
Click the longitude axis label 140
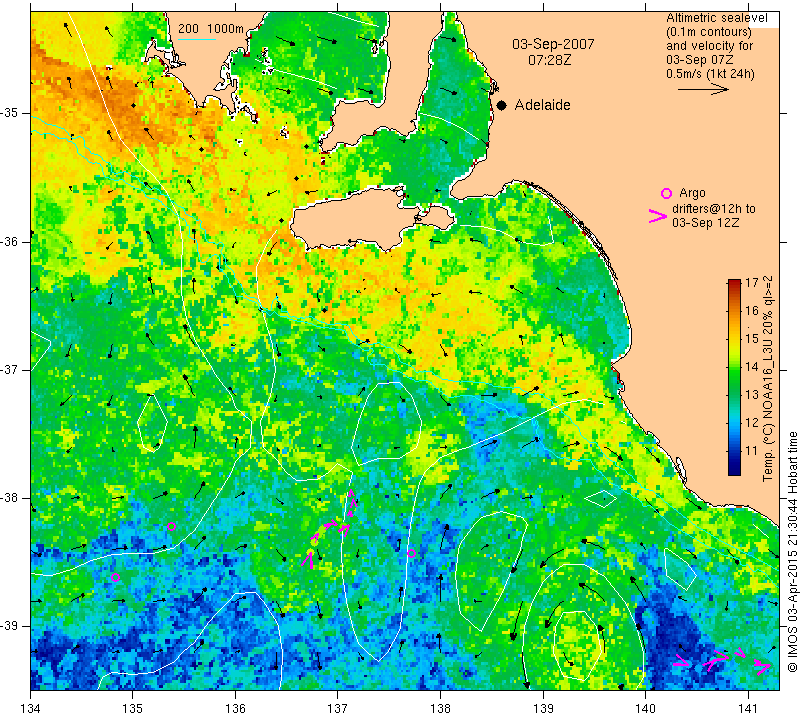[x=646, y=709]
